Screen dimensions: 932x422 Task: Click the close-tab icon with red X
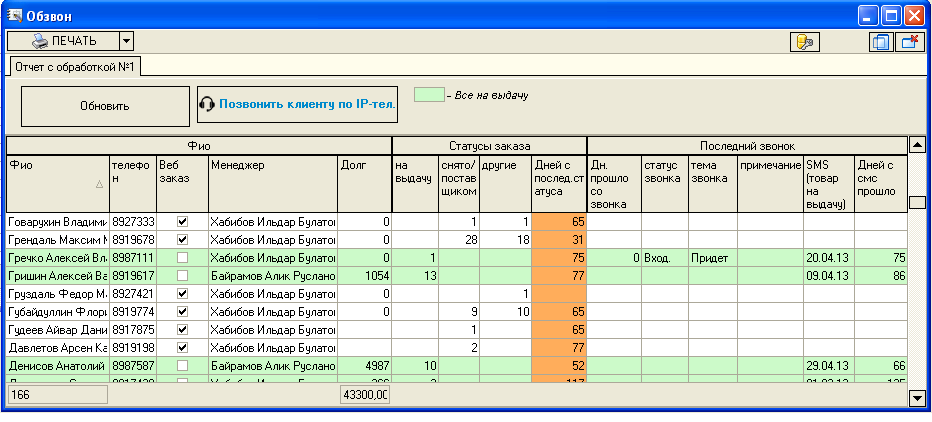point(909,41)
